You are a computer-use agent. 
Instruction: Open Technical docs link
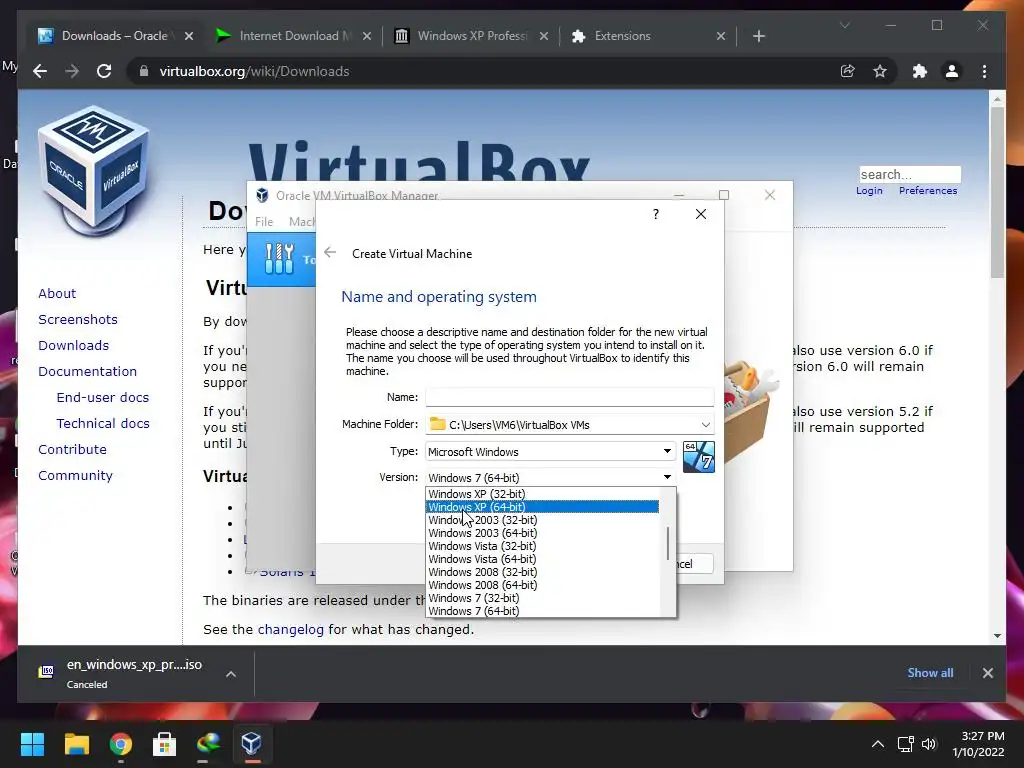tap(103, 423)
